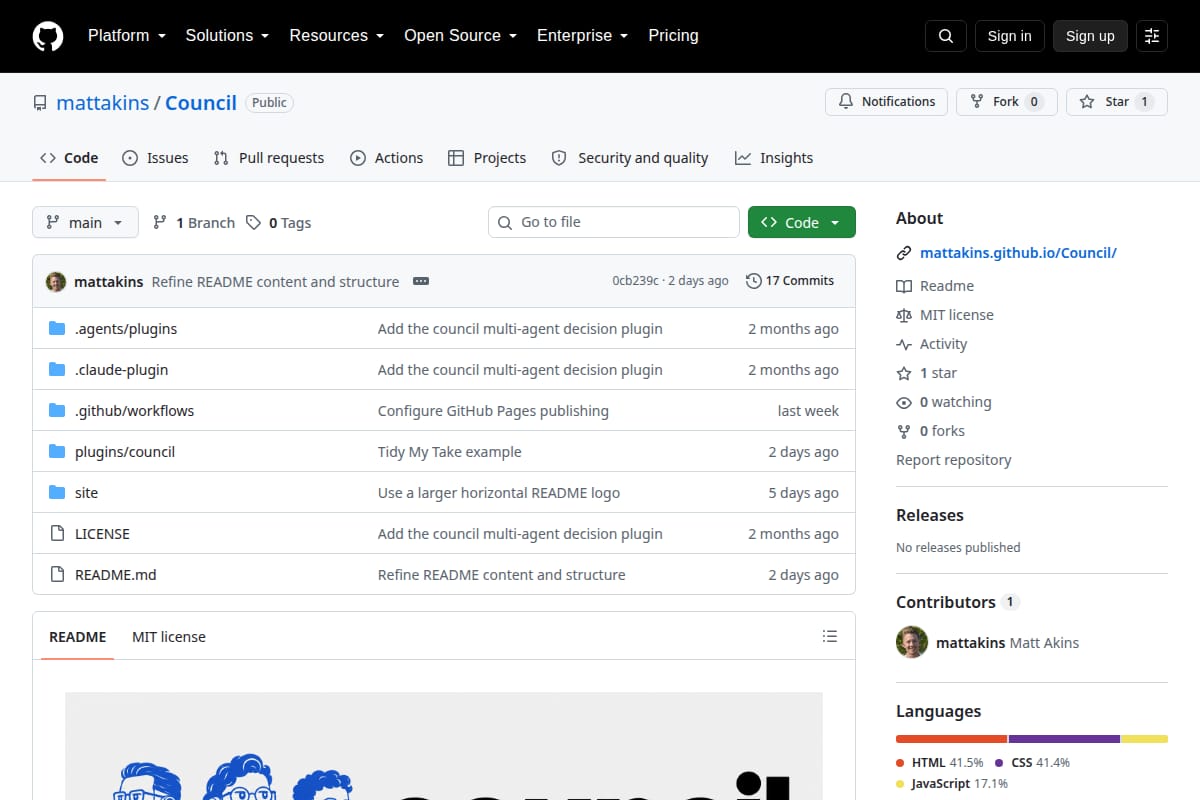
Task: Click the book icon beside Readme
Action: 904,286
